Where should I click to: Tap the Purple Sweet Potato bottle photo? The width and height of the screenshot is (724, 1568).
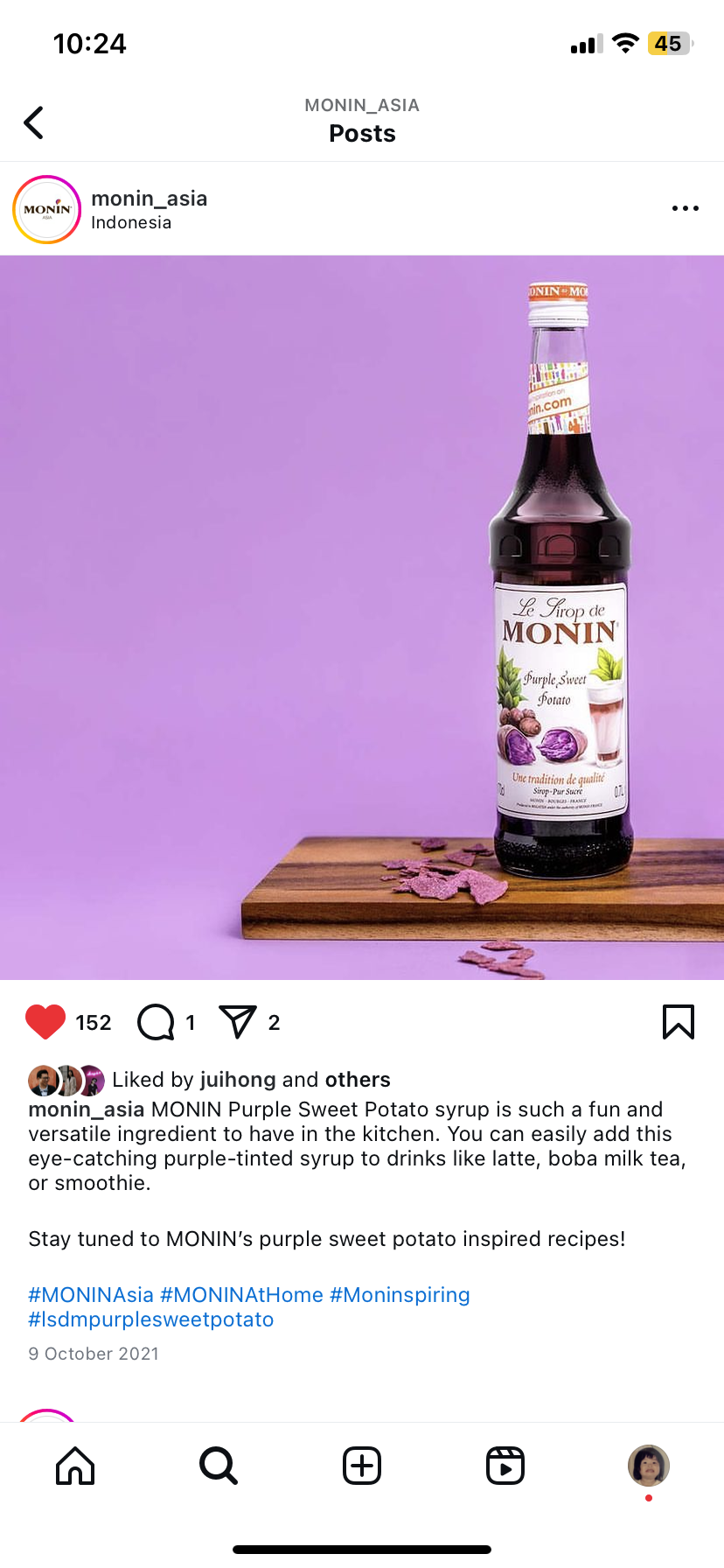[362, 618]
